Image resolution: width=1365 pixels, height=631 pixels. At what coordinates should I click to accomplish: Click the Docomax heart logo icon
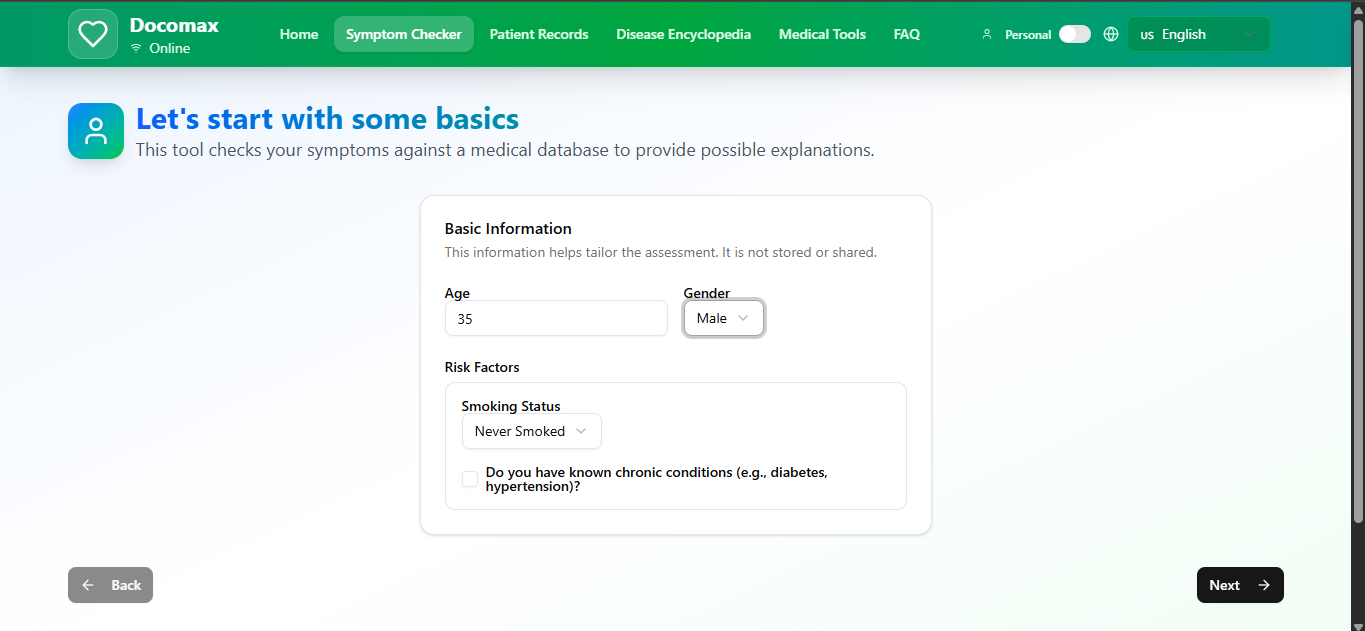(x=93, y=34)
